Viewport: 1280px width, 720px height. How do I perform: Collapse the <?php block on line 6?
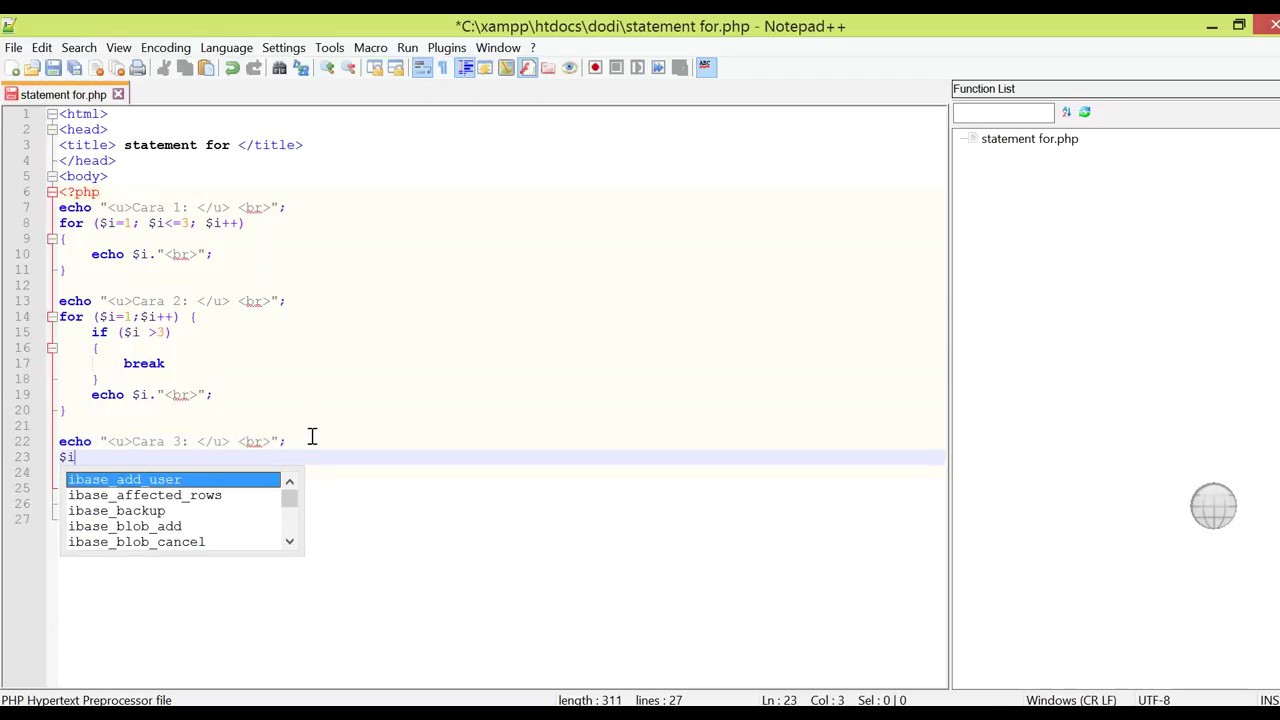tap(52, 192)
